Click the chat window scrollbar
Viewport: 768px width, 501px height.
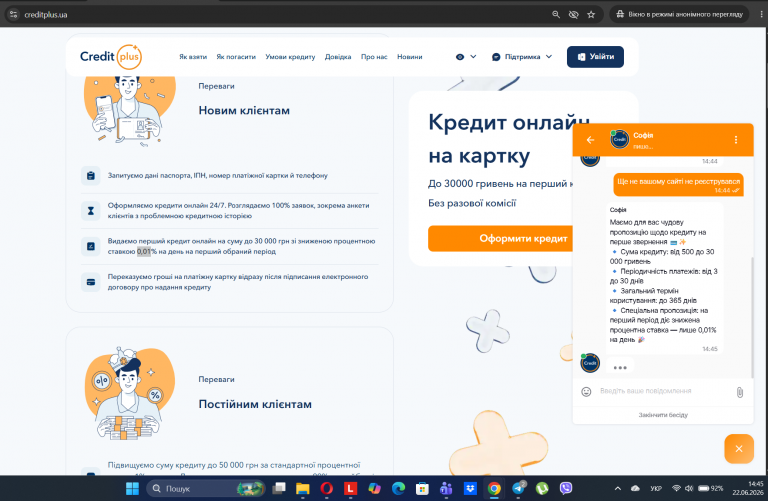[x=752, y=316]
